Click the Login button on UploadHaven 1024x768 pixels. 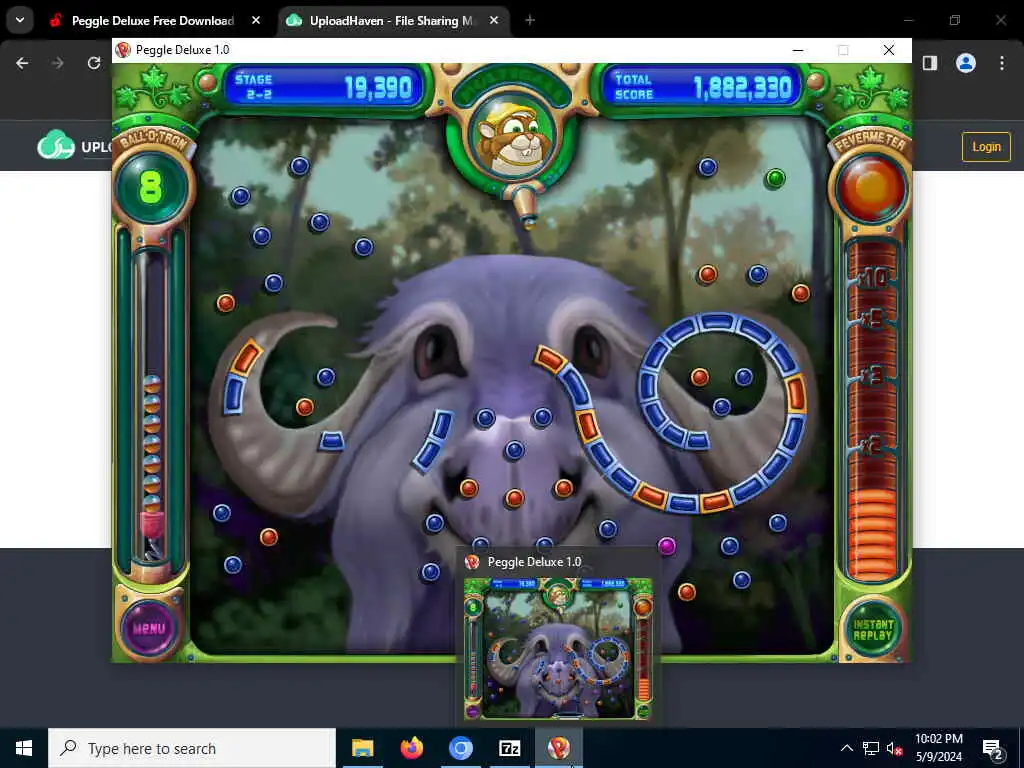[986, 147]
